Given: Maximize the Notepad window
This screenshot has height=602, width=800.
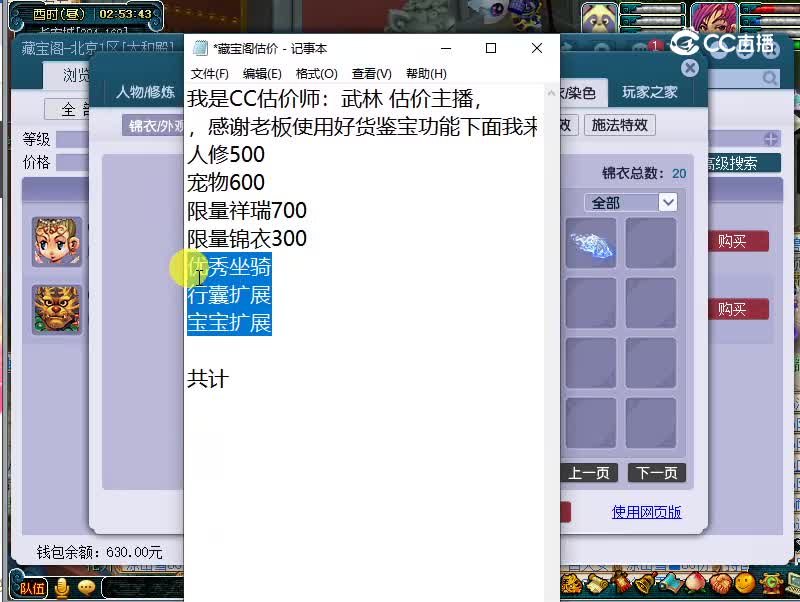Looking at the screenshot, I should pos(491,48).
